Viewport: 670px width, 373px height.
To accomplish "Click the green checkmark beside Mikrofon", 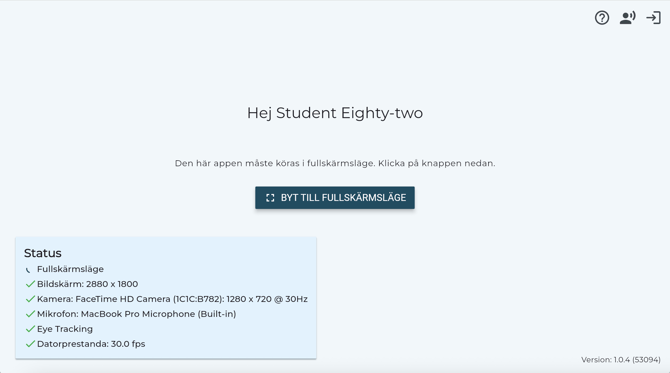I will pyautogui.click(x=30, y=314).
